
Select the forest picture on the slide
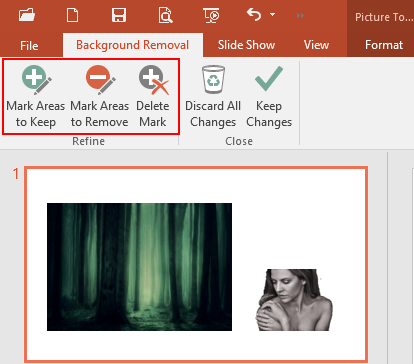tap(139, 267)
